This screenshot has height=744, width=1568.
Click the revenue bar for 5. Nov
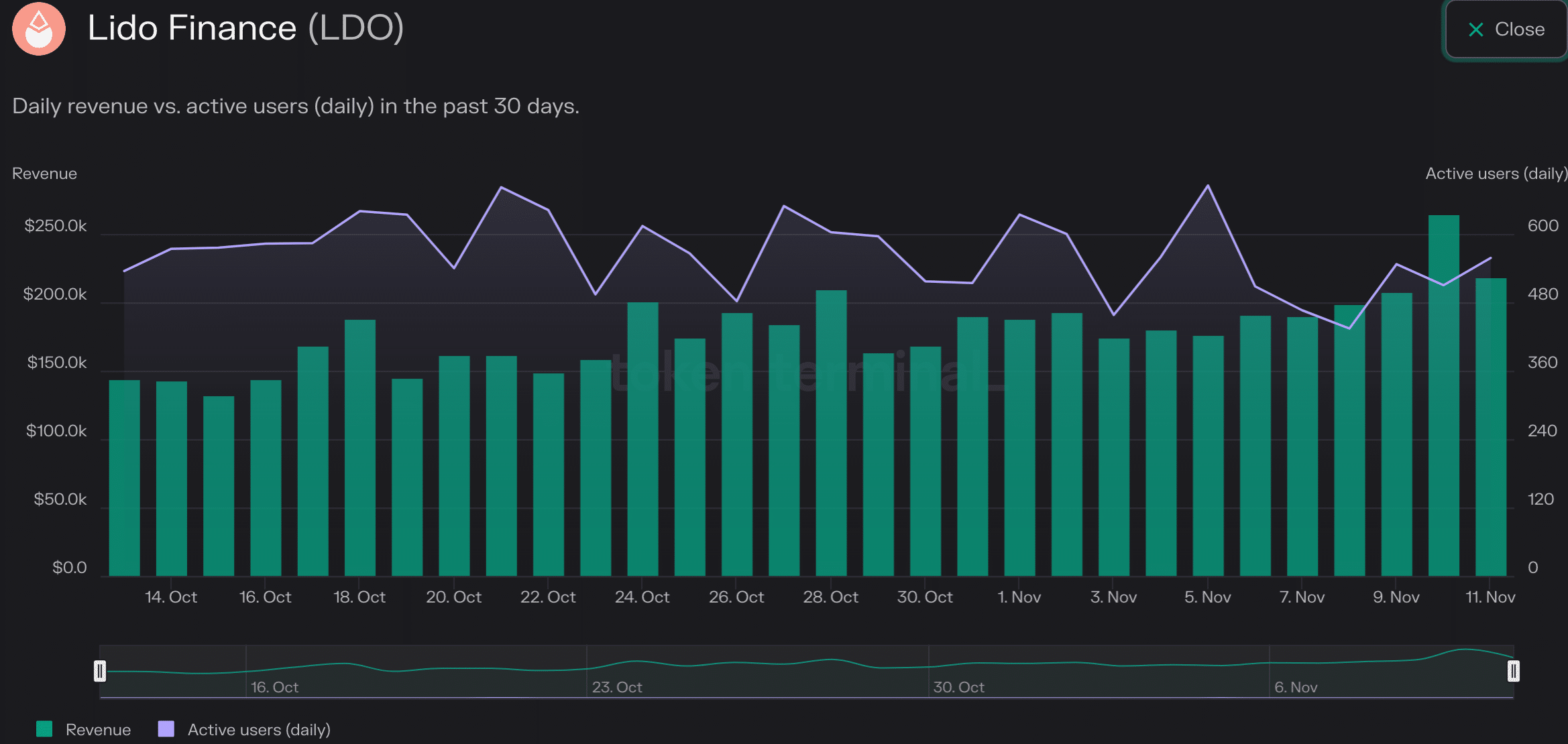point(1208,456)
